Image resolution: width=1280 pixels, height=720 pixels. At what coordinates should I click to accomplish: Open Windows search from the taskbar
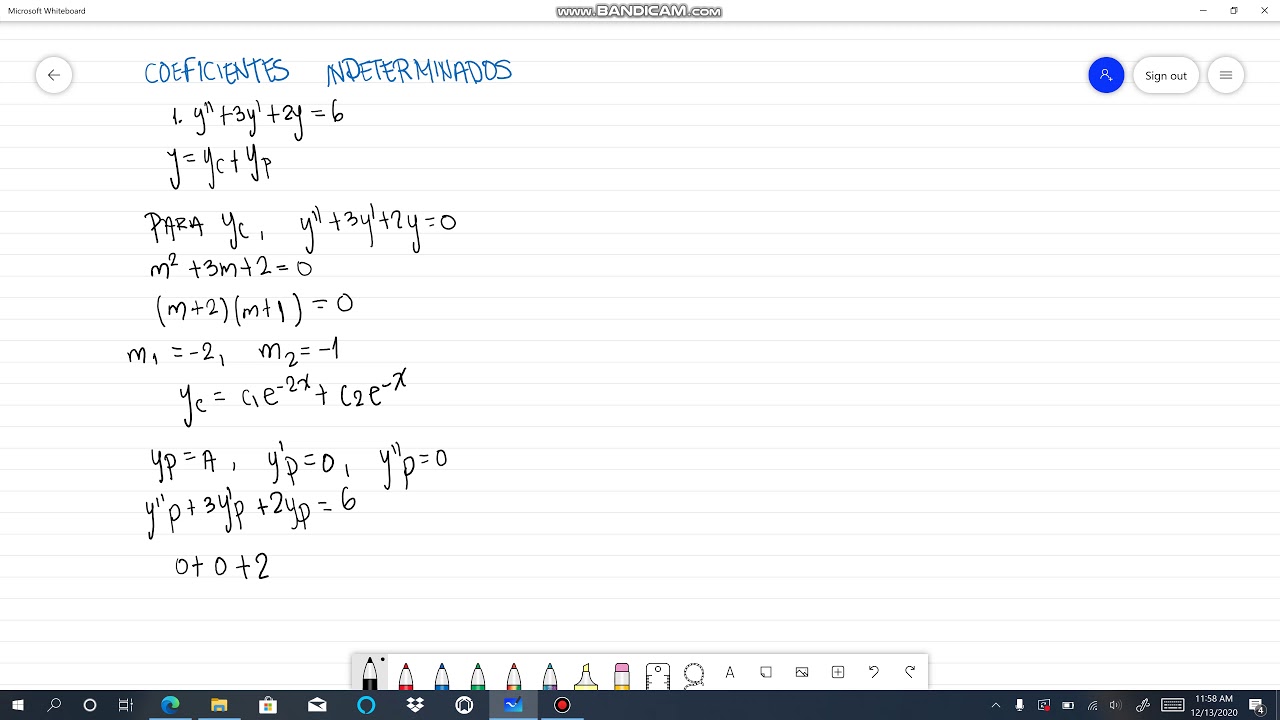[54, 705]
